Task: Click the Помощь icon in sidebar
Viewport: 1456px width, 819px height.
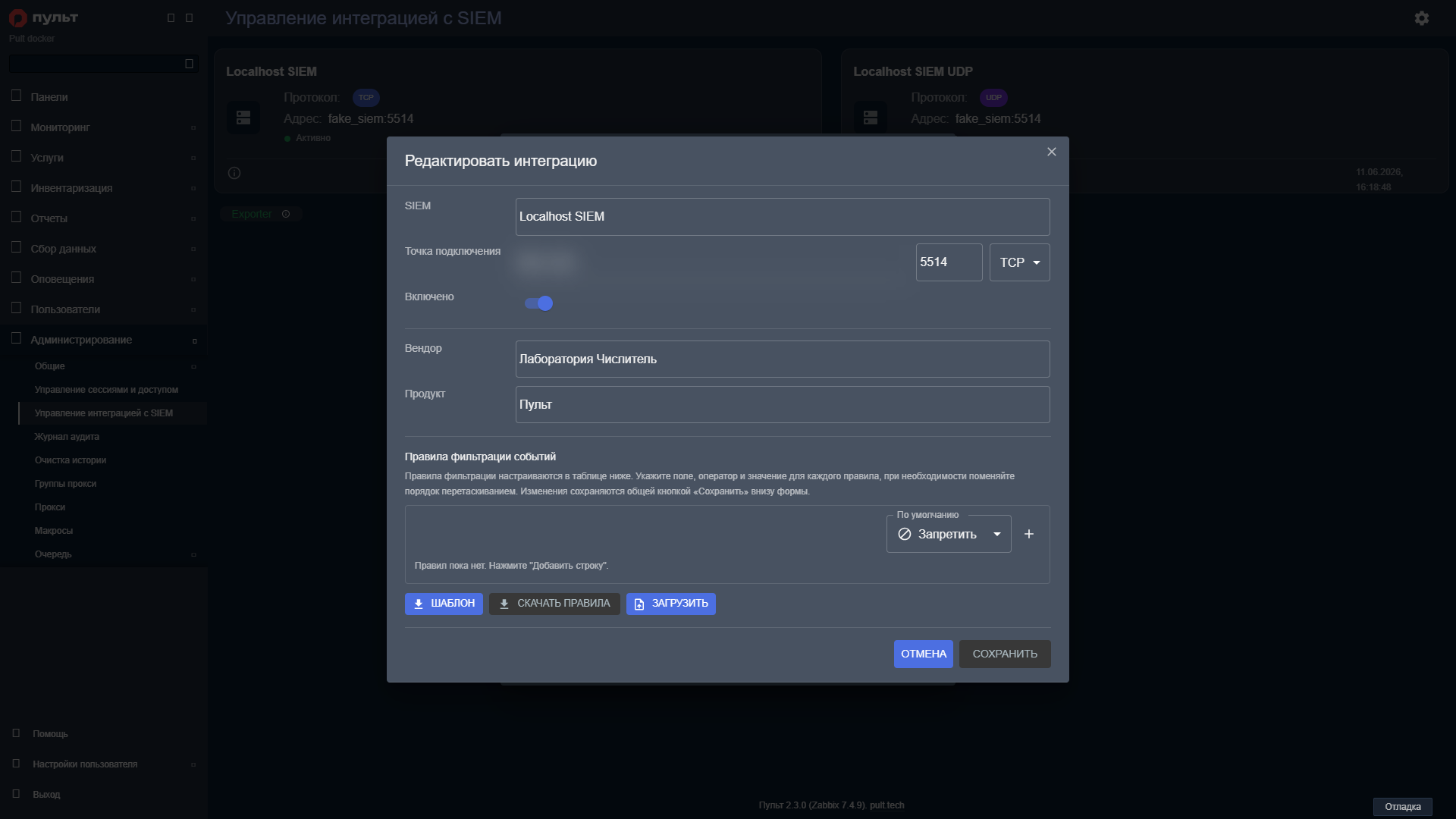Action: (x=16, y=733)
